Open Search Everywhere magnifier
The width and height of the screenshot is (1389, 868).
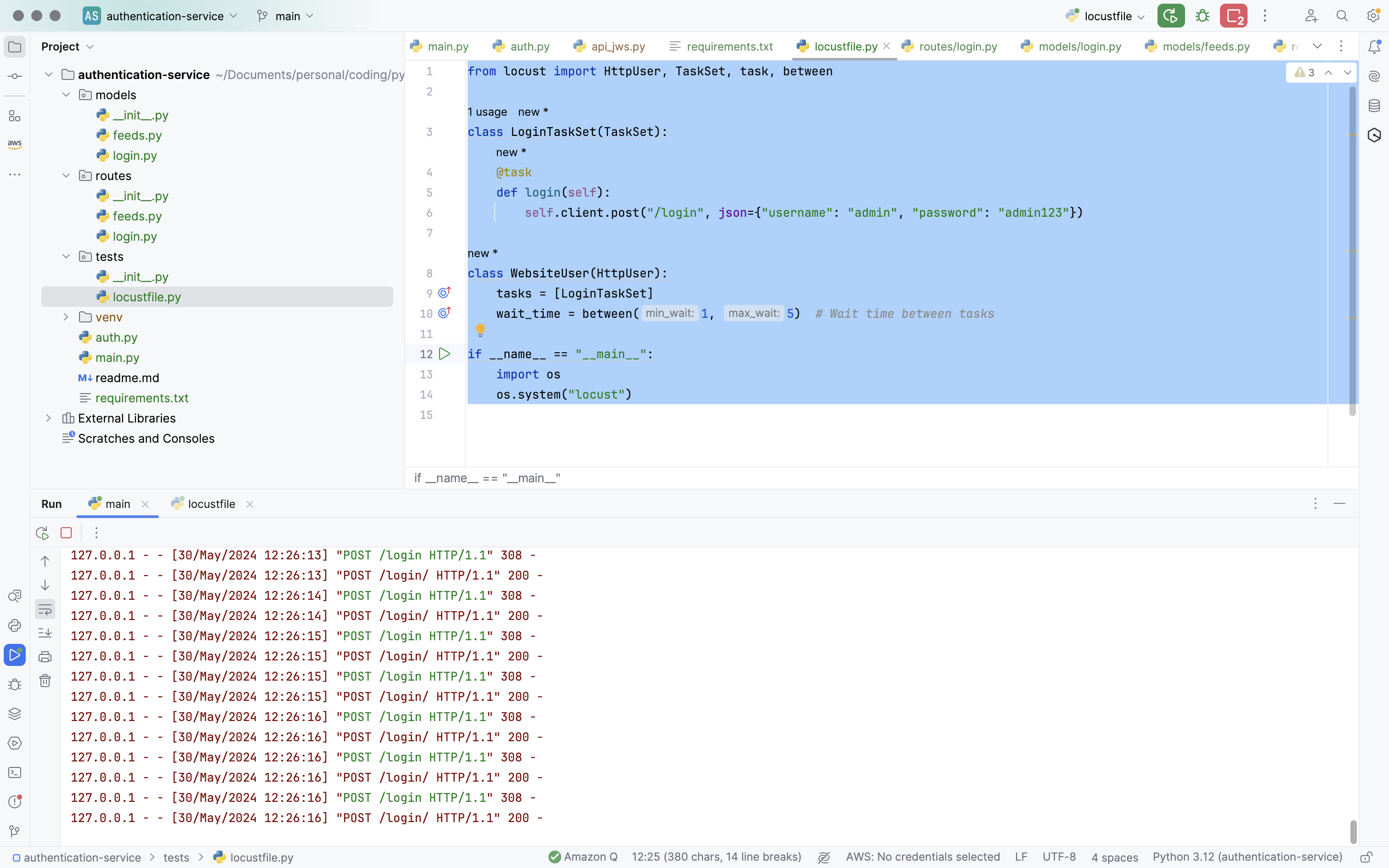click(1342, 16)
